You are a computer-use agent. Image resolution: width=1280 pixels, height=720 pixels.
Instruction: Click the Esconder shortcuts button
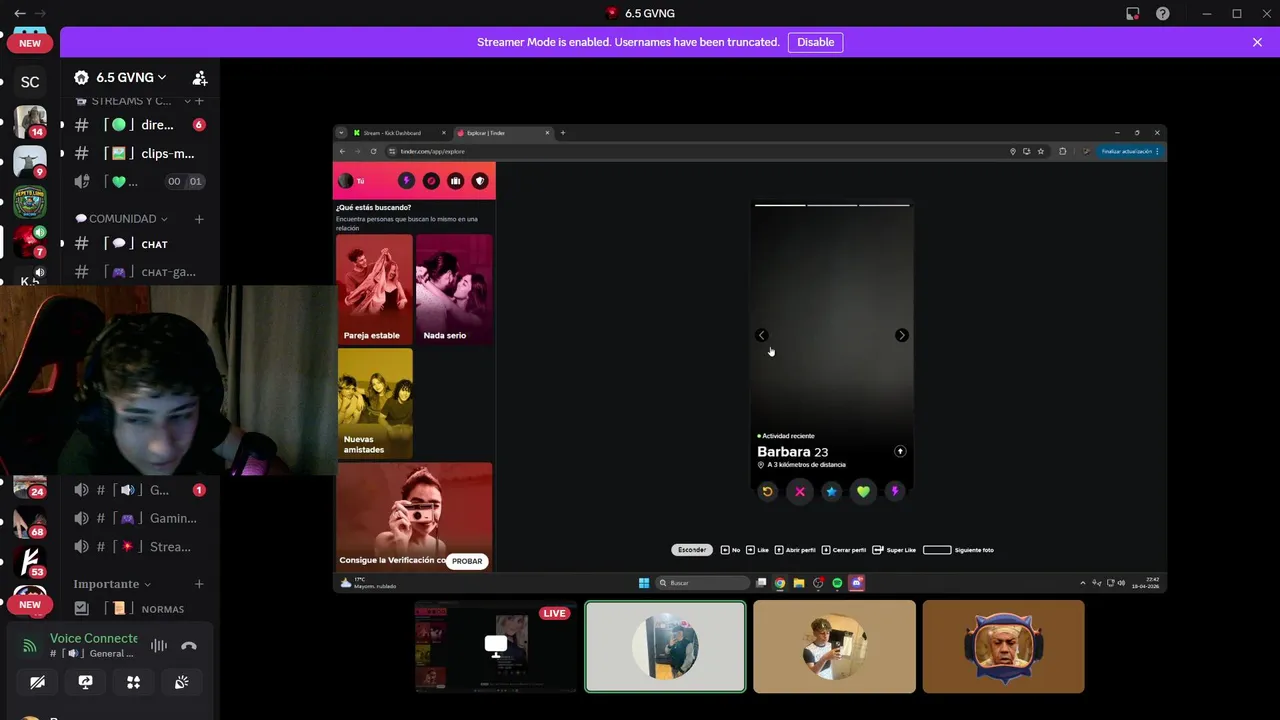coord(692,550)
